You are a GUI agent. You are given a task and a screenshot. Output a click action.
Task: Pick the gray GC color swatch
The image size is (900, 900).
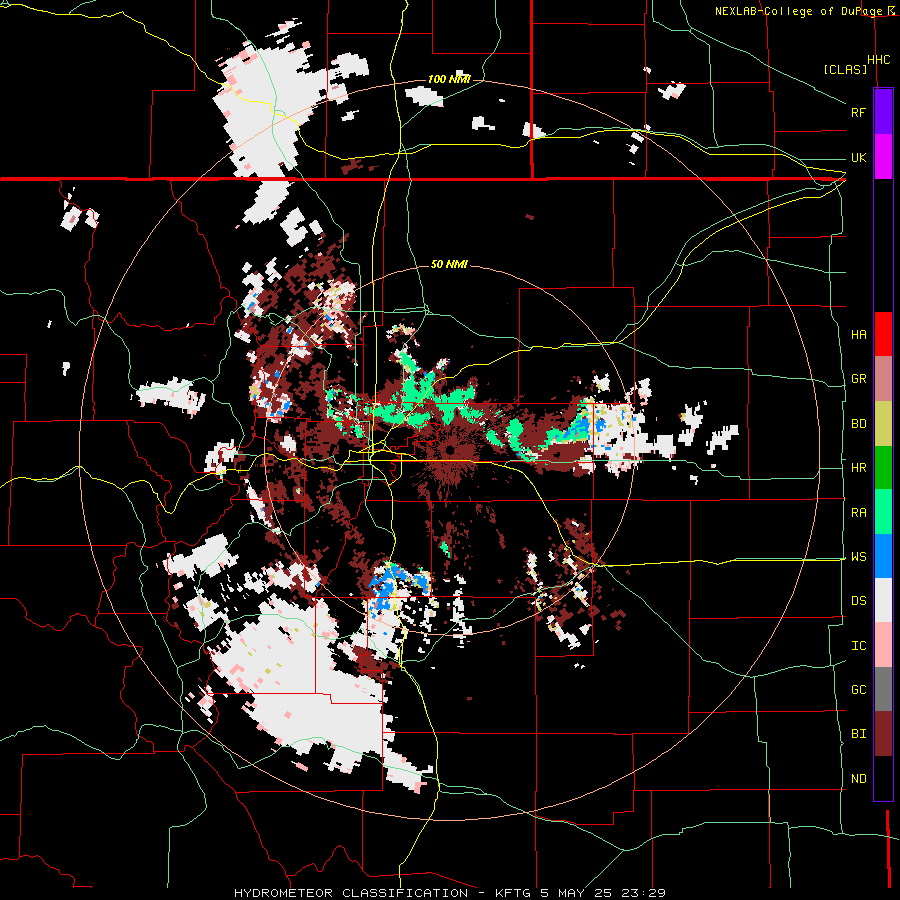[883, 689]
